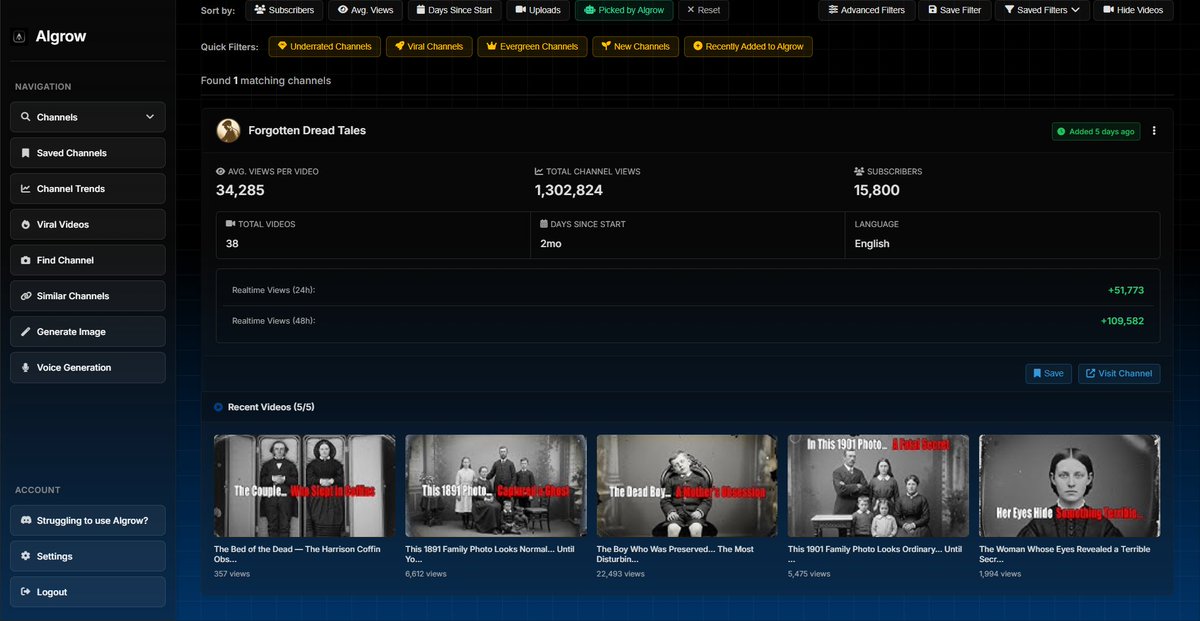The height and width of the screenshot is (621, 1200).
Task: Open Channel Trends page
Action: tap(88, 188)
